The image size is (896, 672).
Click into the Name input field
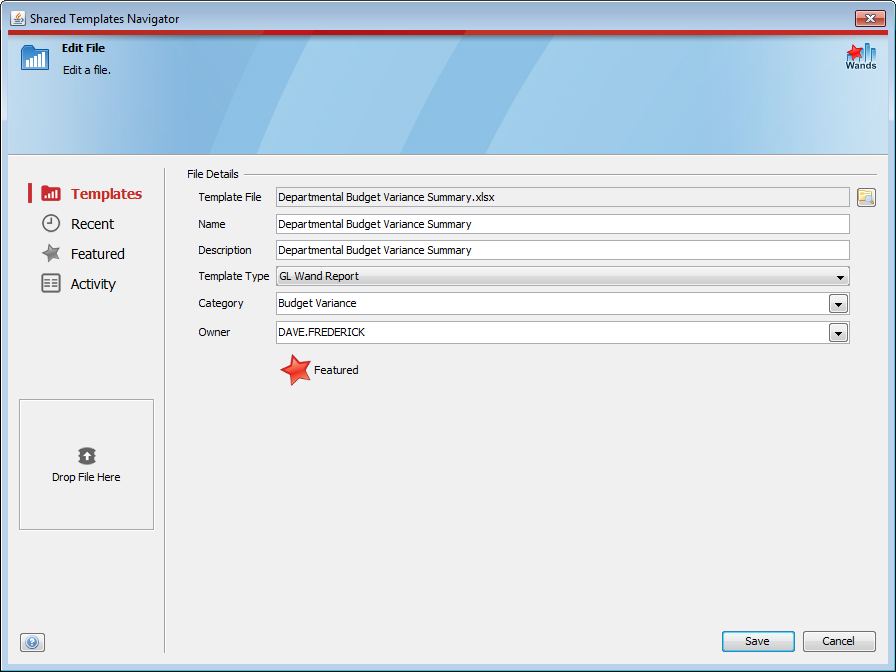tap(562, 224)
